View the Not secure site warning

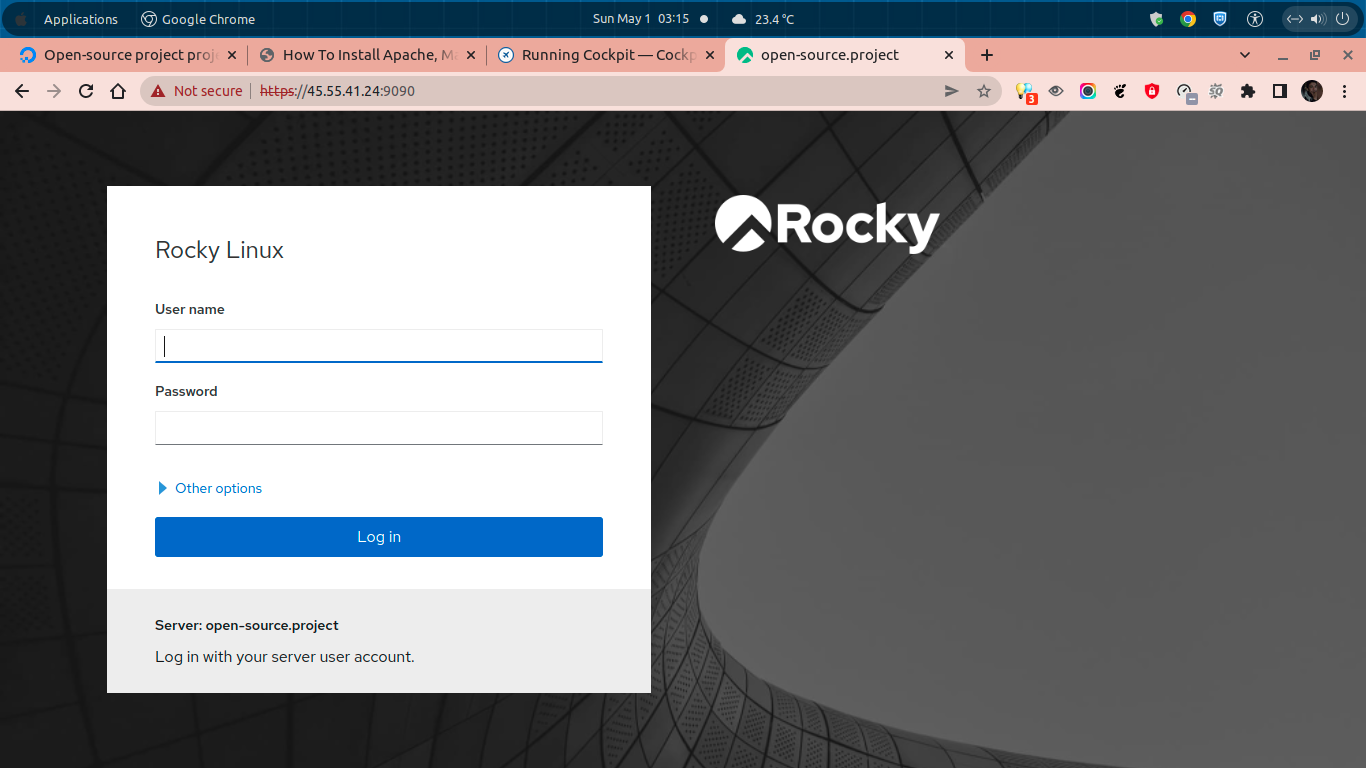197,91
